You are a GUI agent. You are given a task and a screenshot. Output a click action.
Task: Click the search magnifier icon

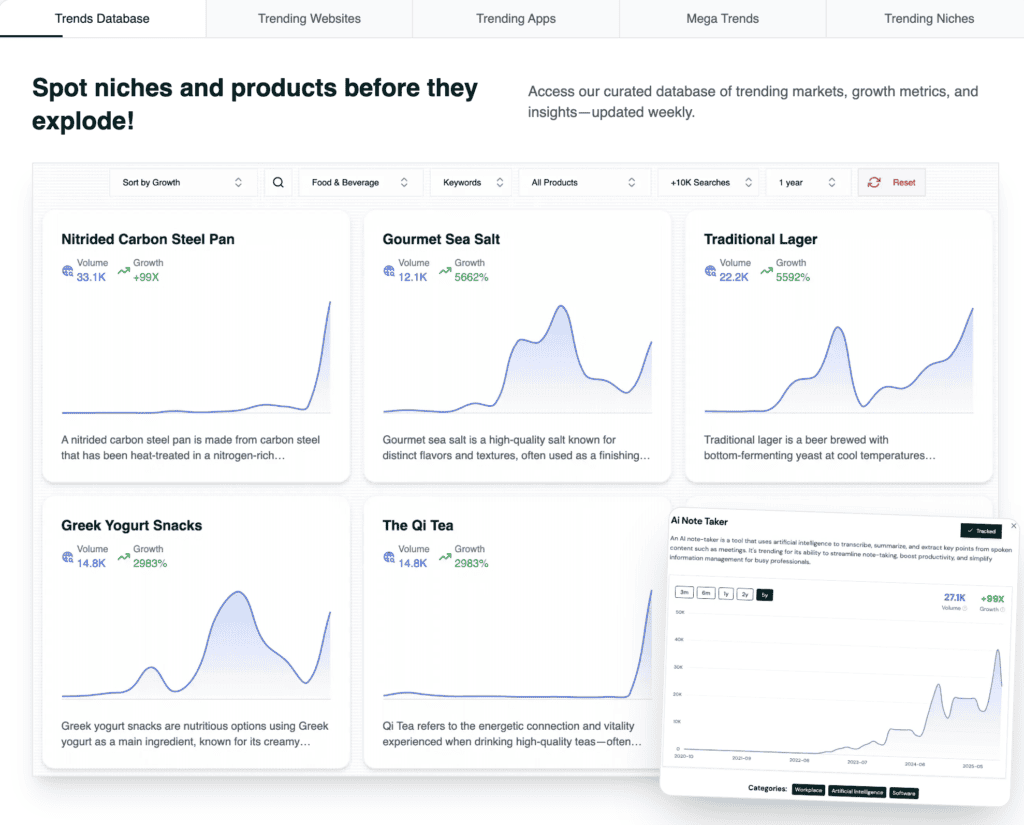[x=278, y=183]
